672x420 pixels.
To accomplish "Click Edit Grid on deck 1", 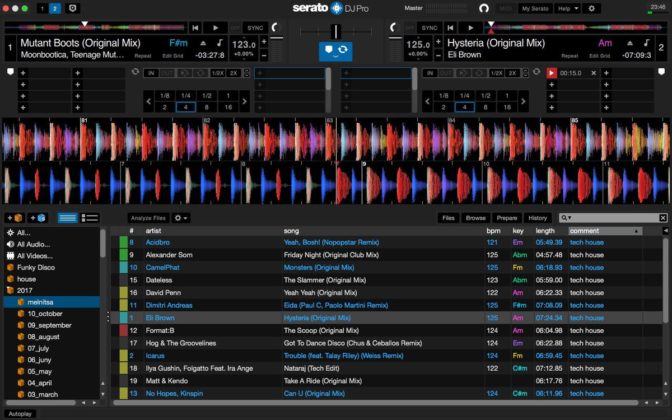I will coord(173,56).
